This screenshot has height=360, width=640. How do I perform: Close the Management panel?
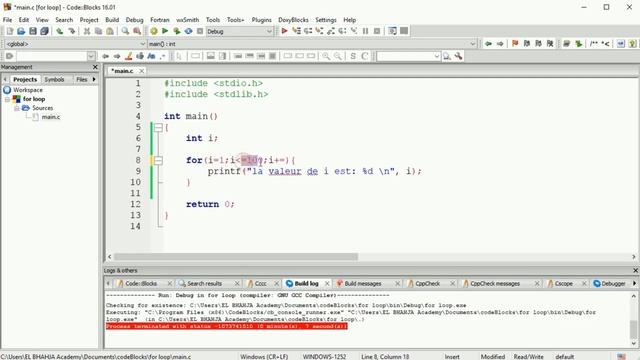95,67
